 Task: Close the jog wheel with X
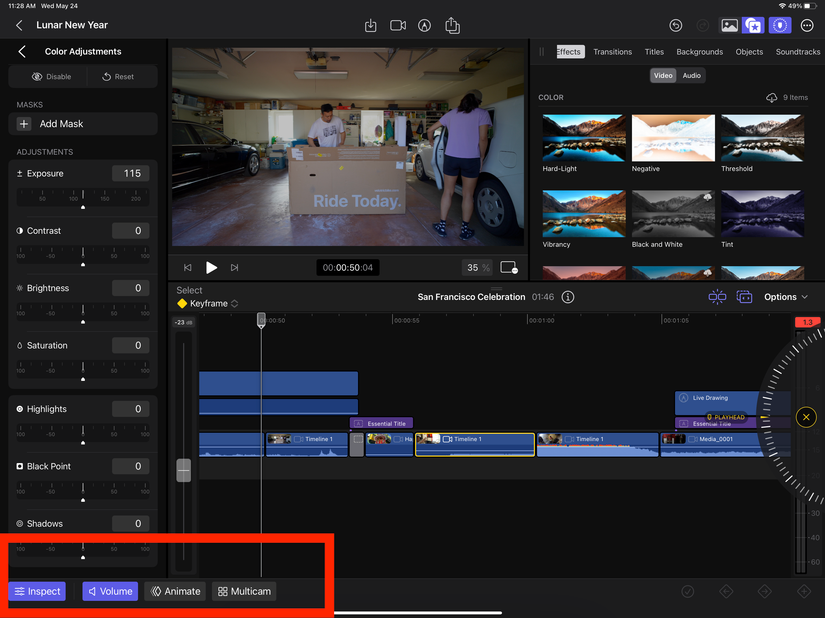click(x=806, y=417)
